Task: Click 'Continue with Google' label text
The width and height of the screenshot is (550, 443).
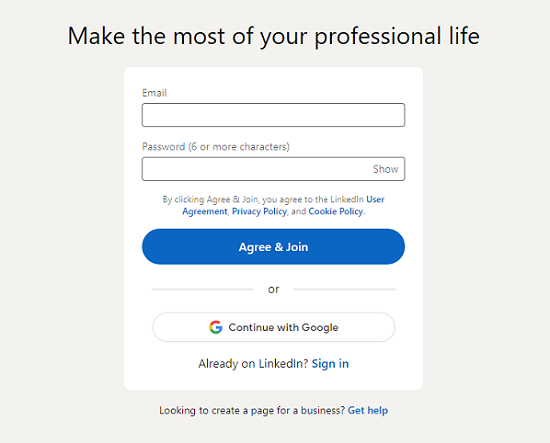Action: tap(283, 327)
